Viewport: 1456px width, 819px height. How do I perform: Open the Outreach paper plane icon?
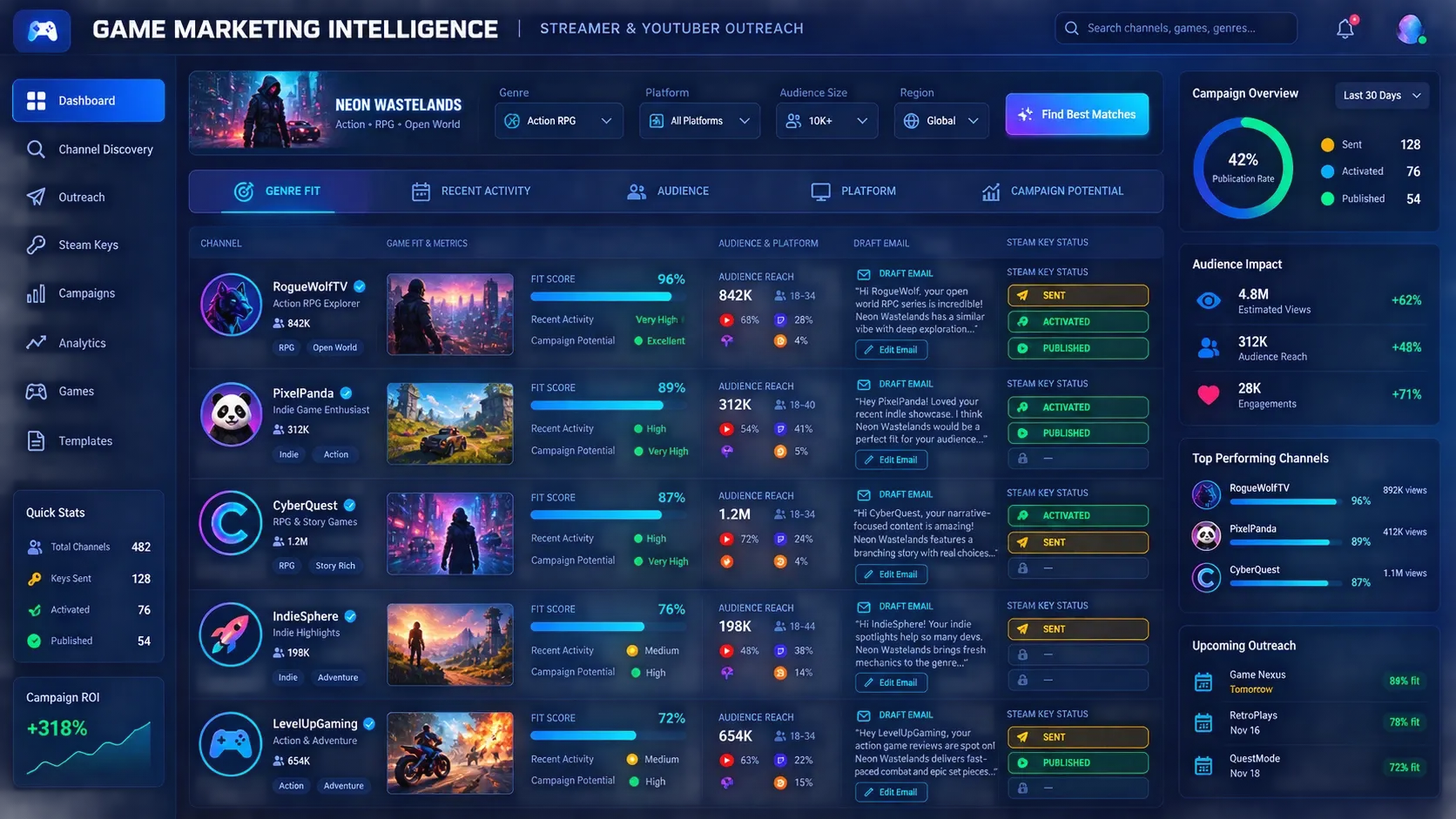(x=36, y=198)
